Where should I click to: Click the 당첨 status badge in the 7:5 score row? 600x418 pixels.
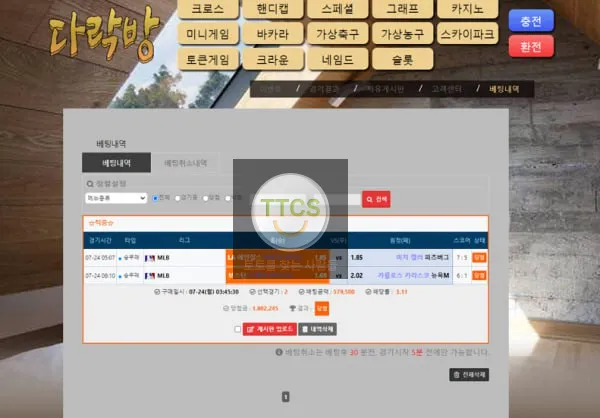point(479,258)
